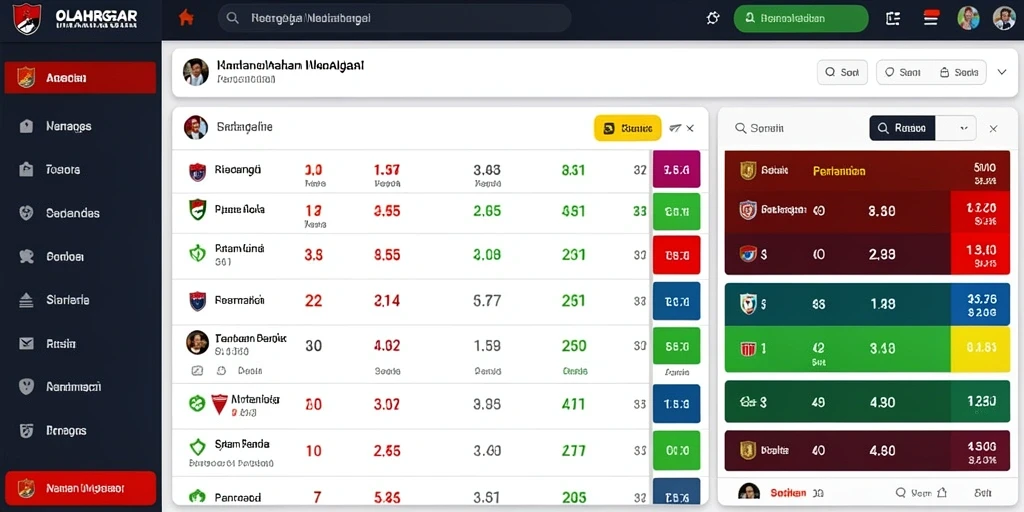Click the player avatar in the 1.59 row
1024x512 pixels.
[x=197, y=342]
